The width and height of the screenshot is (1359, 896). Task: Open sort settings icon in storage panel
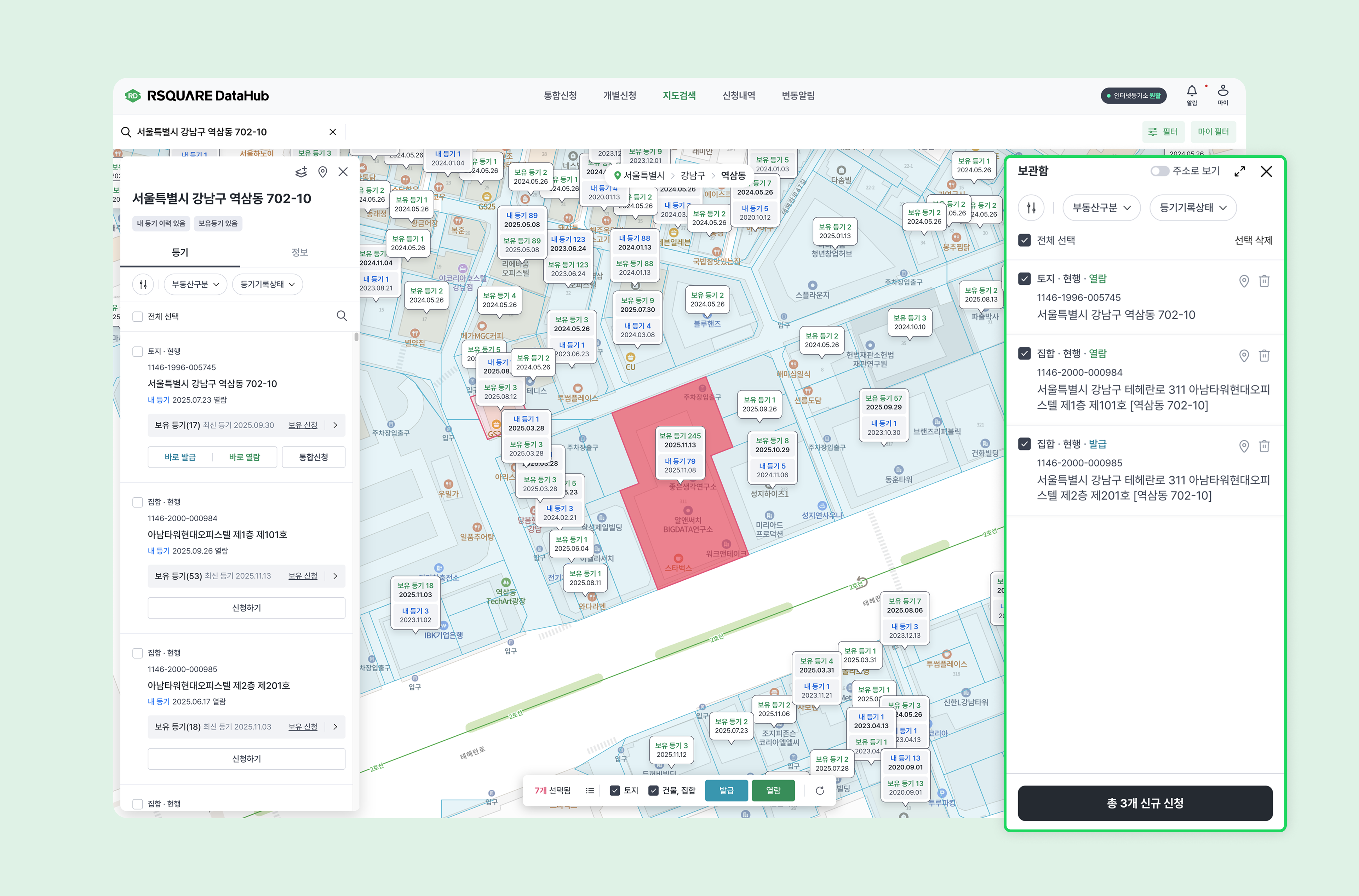(x=1031, y=208)
